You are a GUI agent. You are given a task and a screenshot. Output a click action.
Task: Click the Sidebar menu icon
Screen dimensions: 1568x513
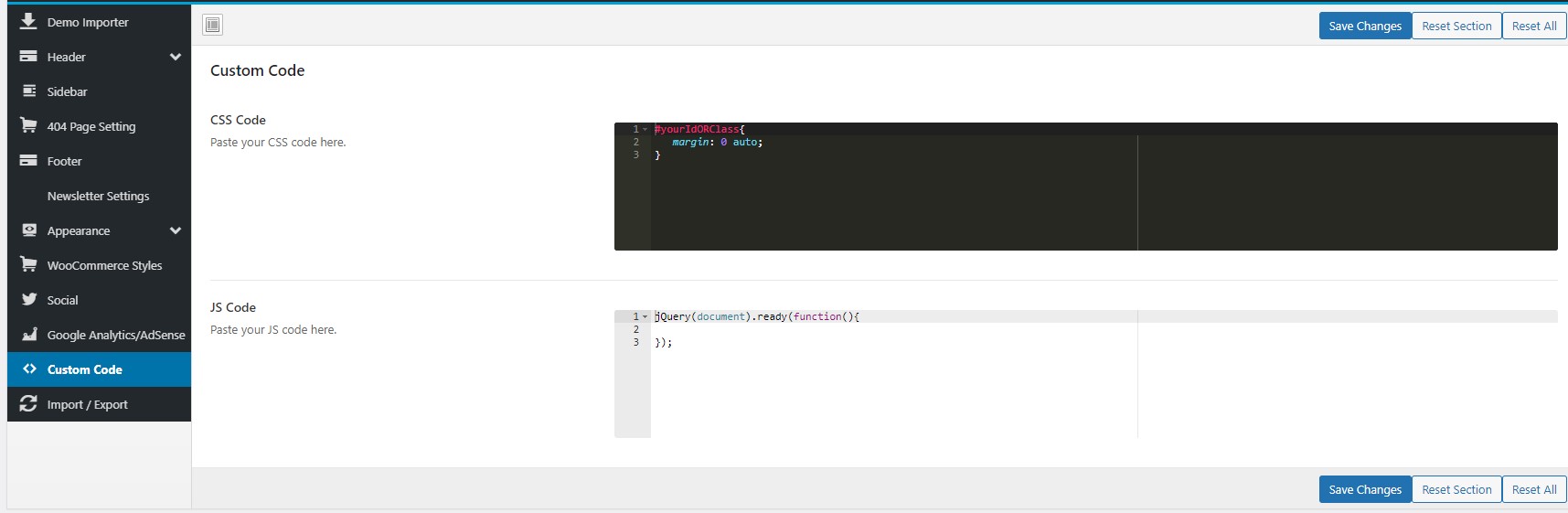[29, 91]
